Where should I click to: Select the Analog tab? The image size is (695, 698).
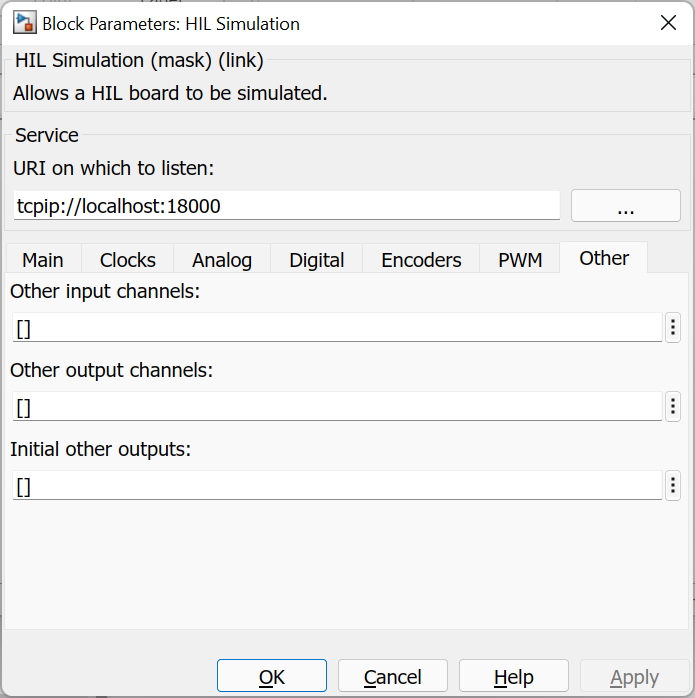point(222,260)
